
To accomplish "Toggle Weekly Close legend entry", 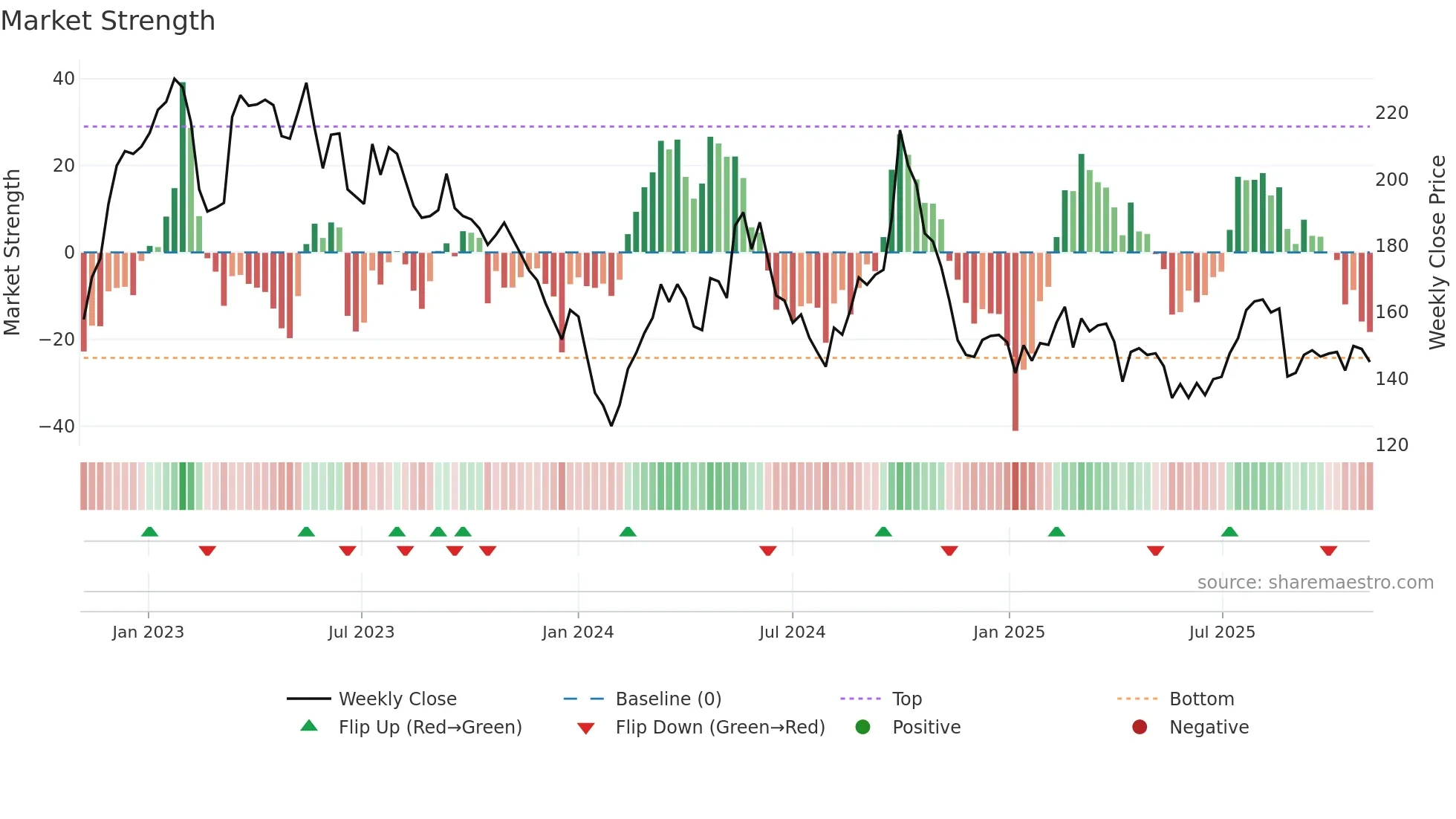I will tap(397, 699).
